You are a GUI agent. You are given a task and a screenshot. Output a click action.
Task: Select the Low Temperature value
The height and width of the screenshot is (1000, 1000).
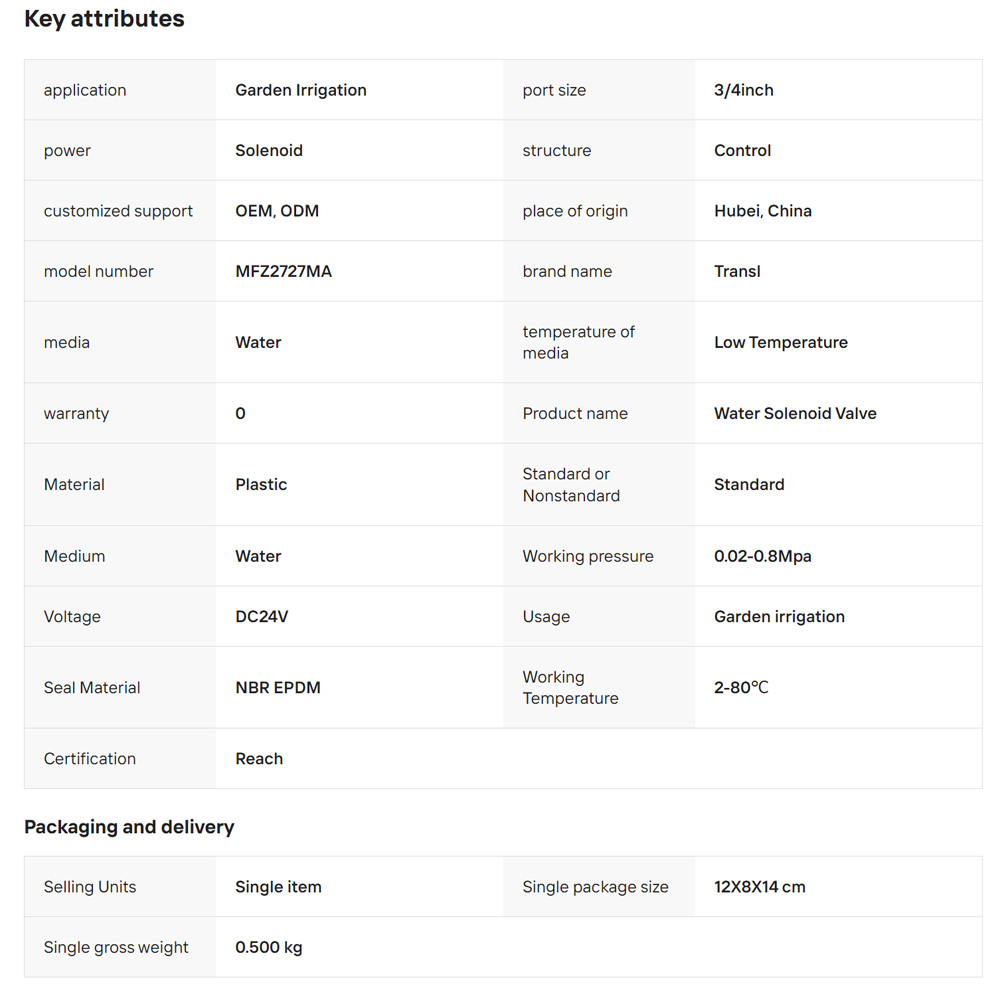[781, 342]
